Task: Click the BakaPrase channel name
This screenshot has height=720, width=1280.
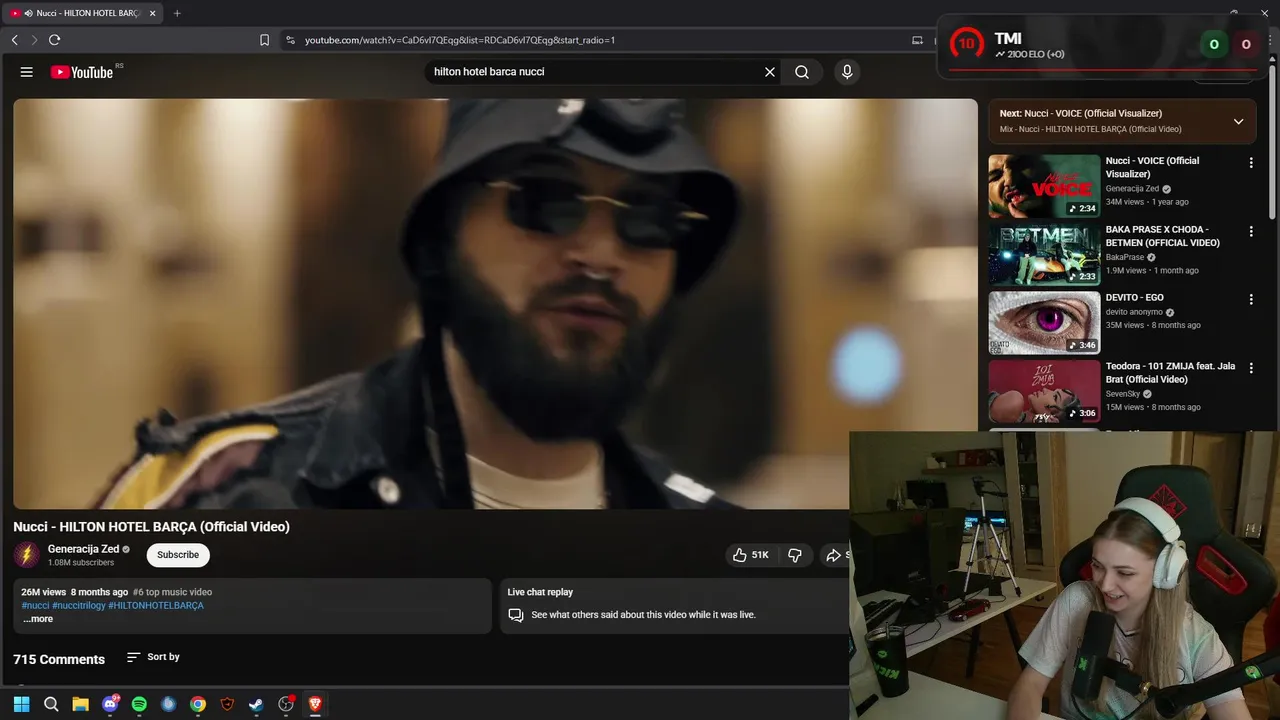Action: tap(1125, 257)
